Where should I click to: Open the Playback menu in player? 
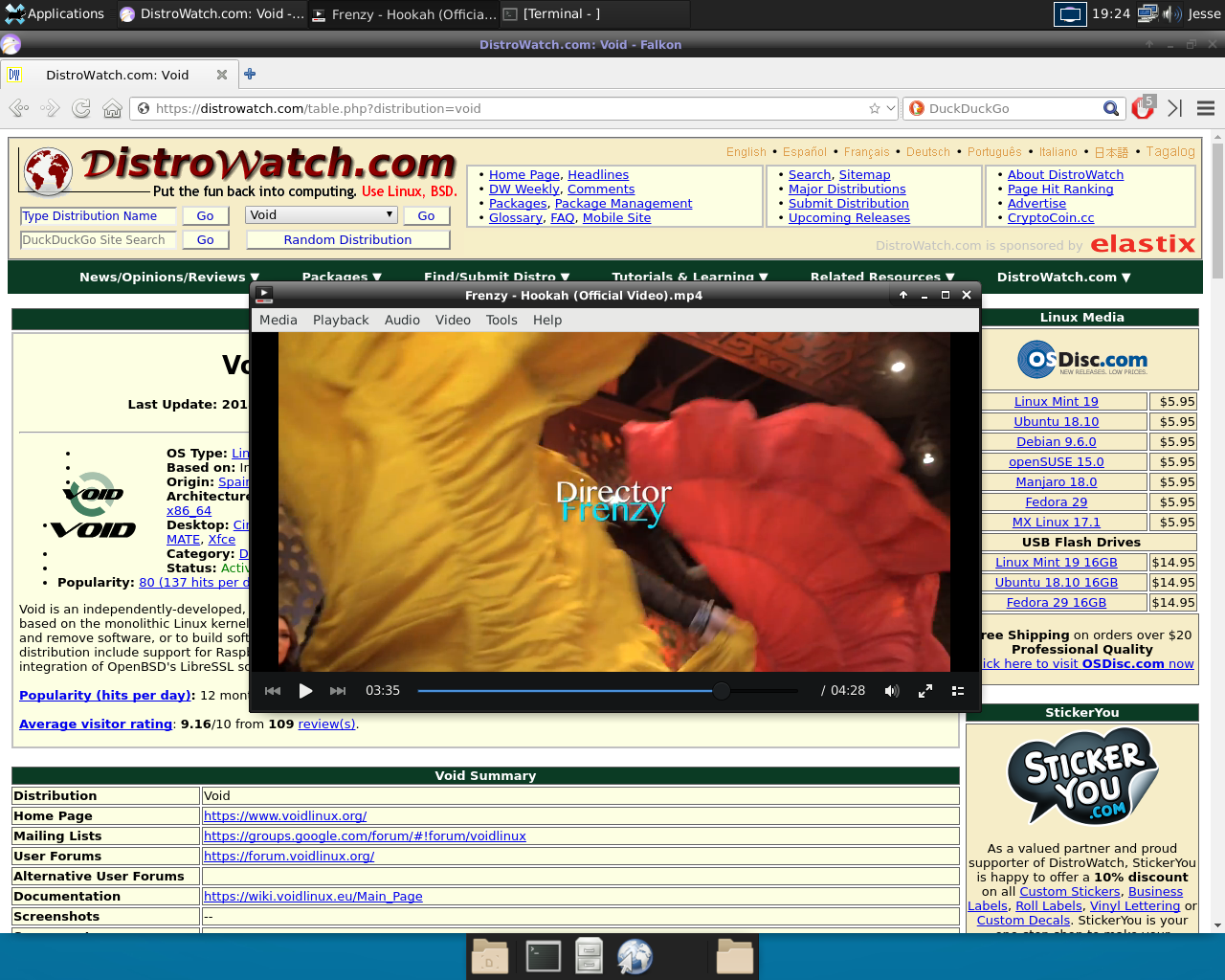click(341, 320)
